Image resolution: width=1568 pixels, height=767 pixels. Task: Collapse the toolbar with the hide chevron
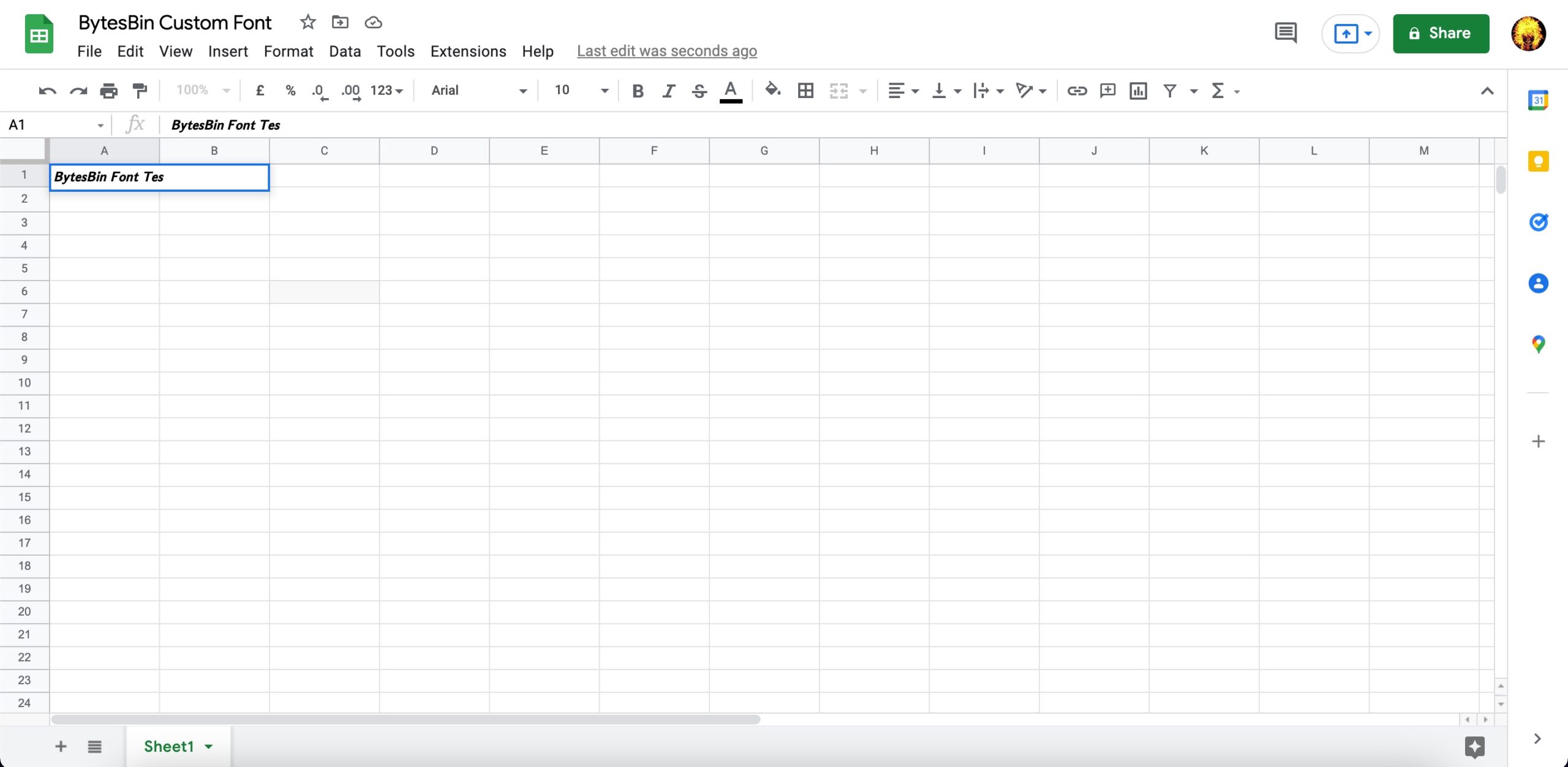[x=1487, y=91]
